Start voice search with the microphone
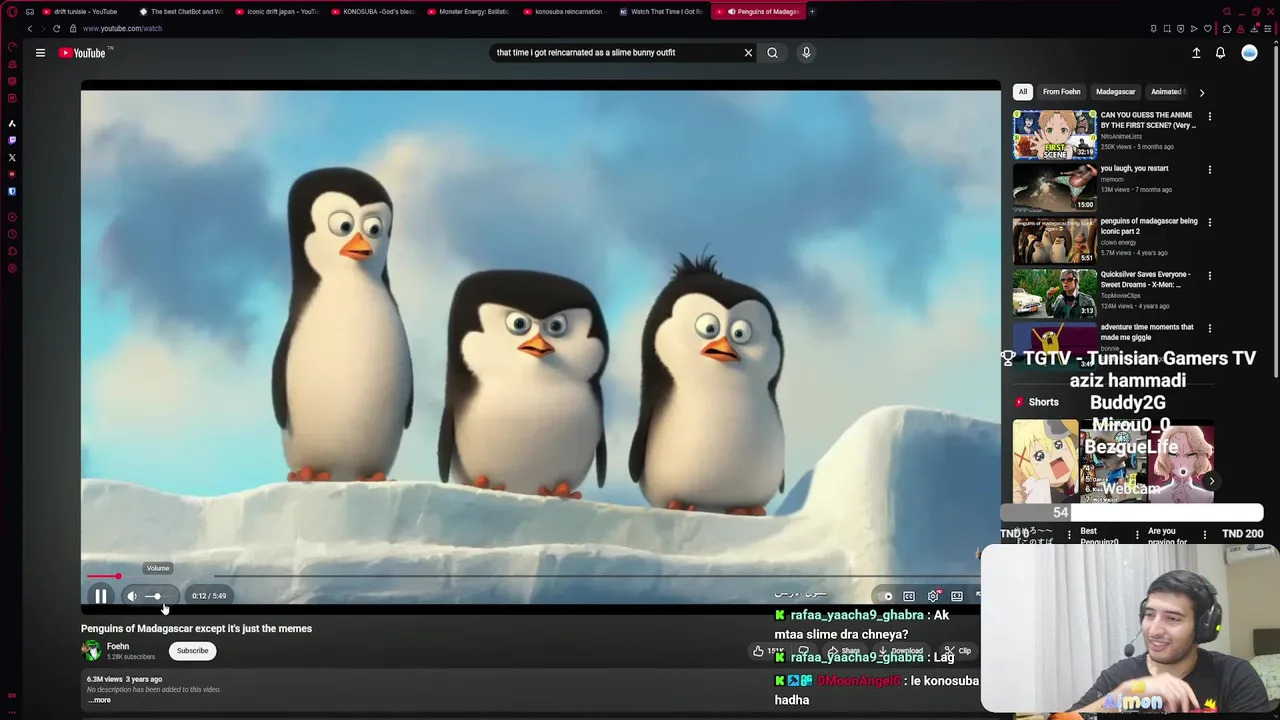 [x=806, y=53]
